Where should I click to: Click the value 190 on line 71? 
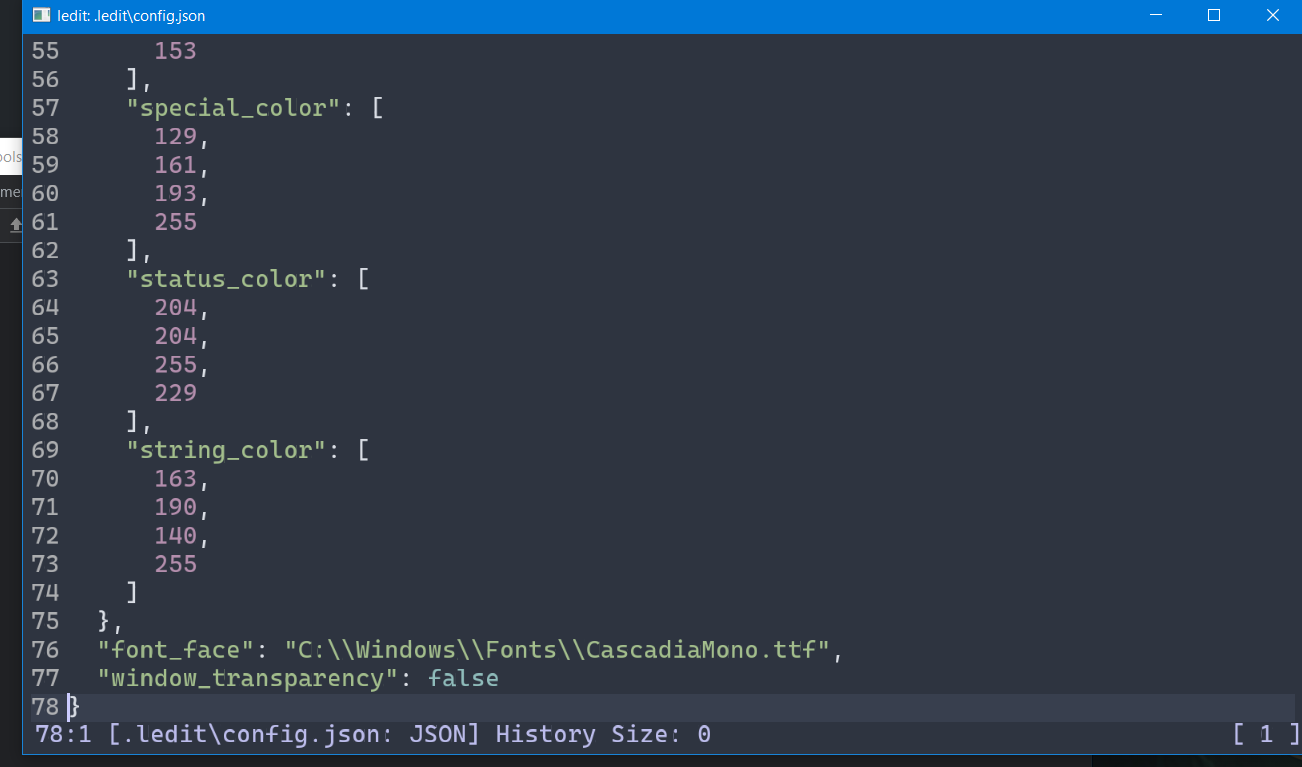click(x=175, y=507)
